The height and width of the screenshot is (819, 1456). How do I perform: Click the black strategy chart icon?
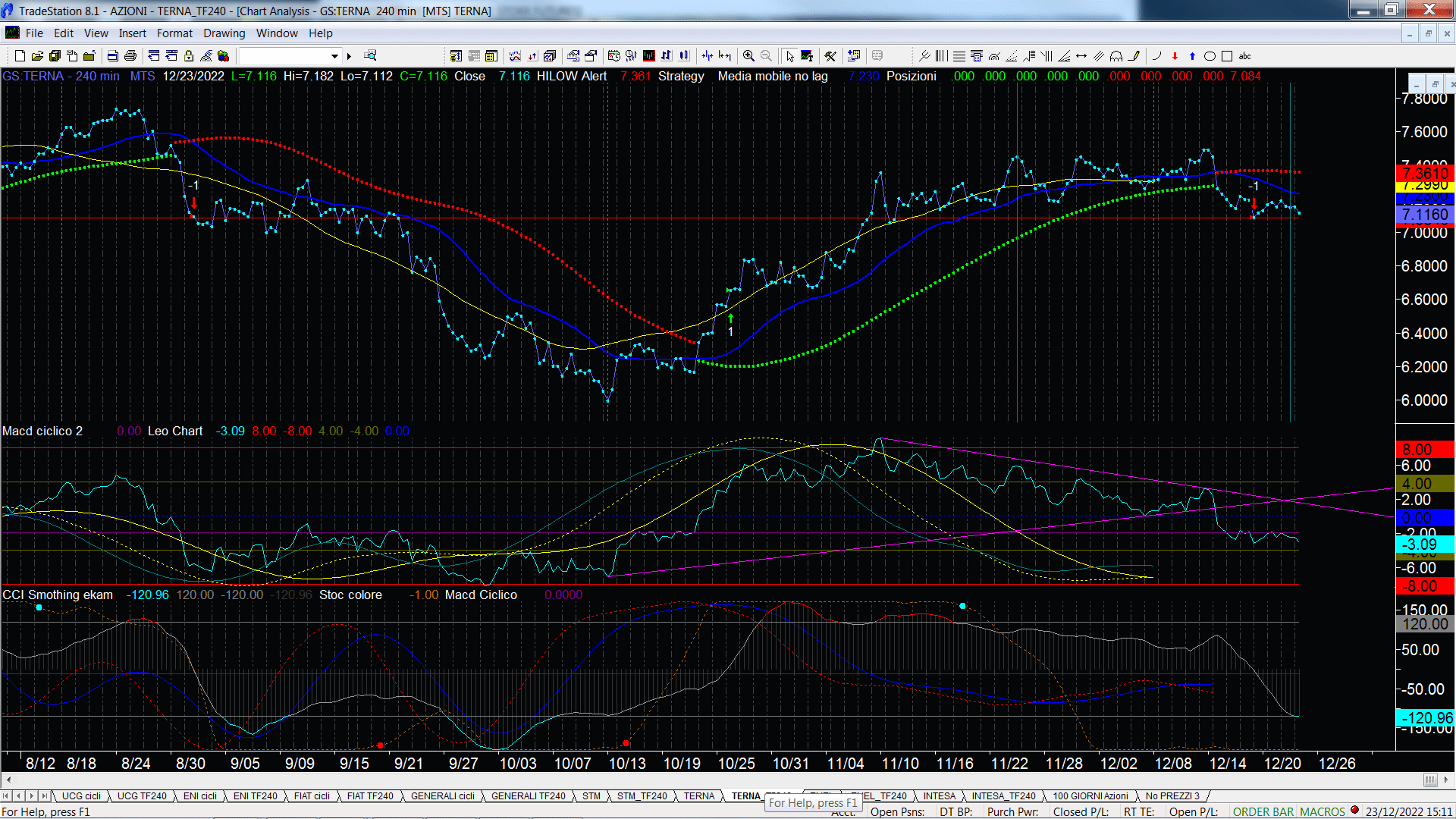[648, 56]
